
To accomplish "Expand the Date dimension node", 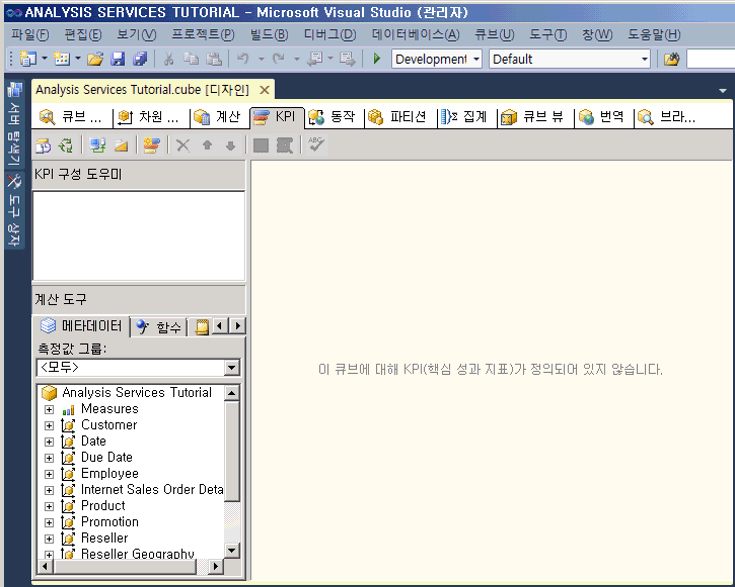I will coord(49,442).
